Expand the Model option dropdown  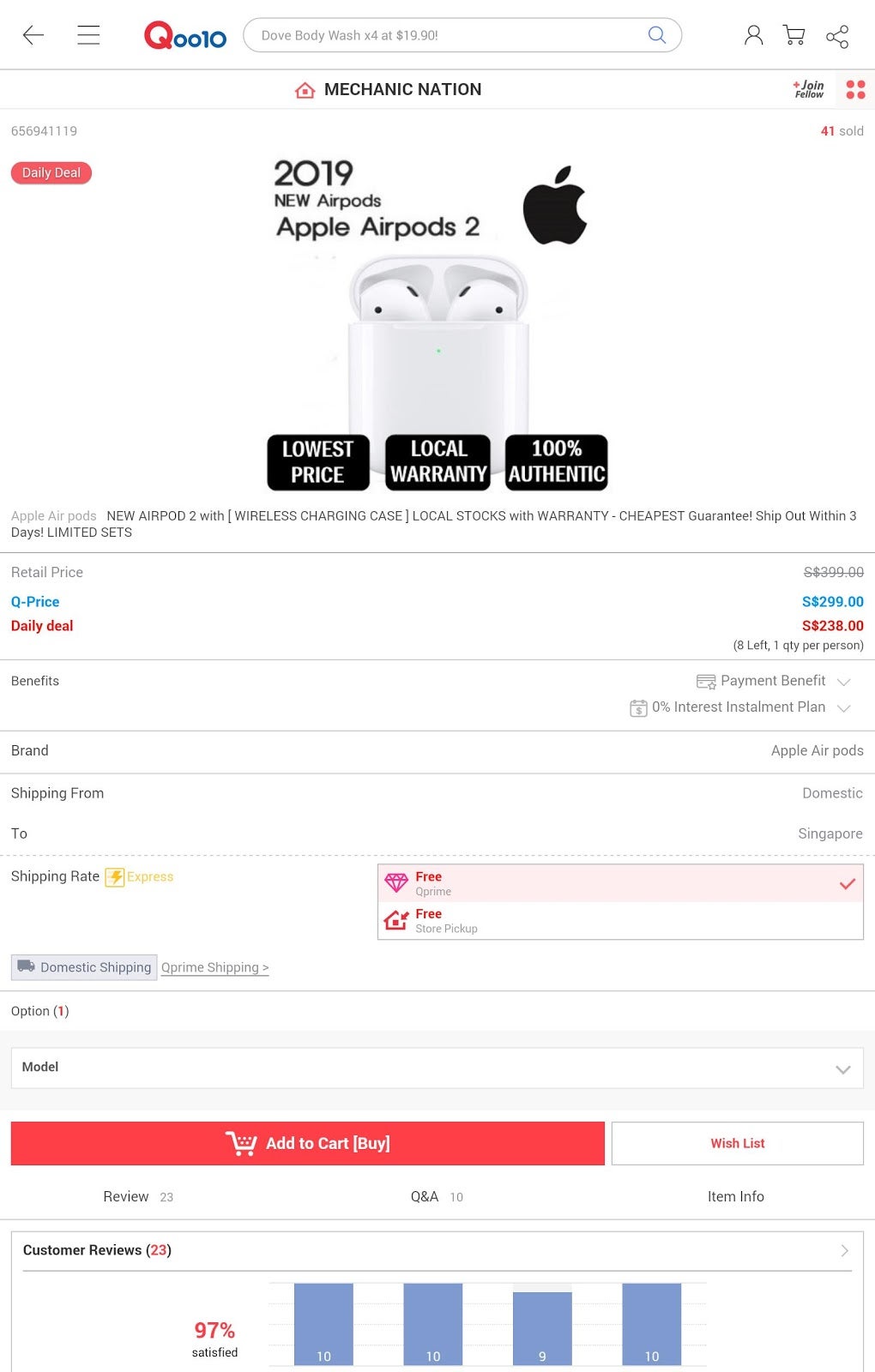(x=437, y=1068)
